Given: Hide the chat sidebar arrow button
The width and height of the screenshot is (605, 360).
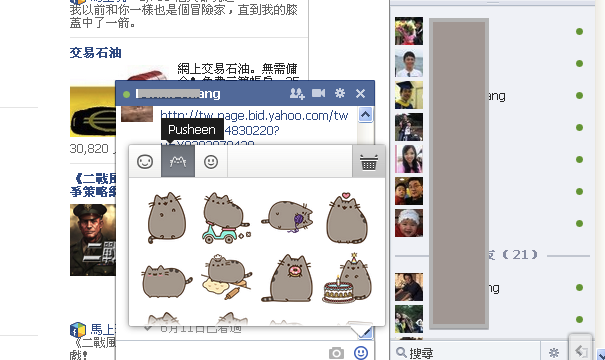Looking at the screenshot, I should 581,351.
